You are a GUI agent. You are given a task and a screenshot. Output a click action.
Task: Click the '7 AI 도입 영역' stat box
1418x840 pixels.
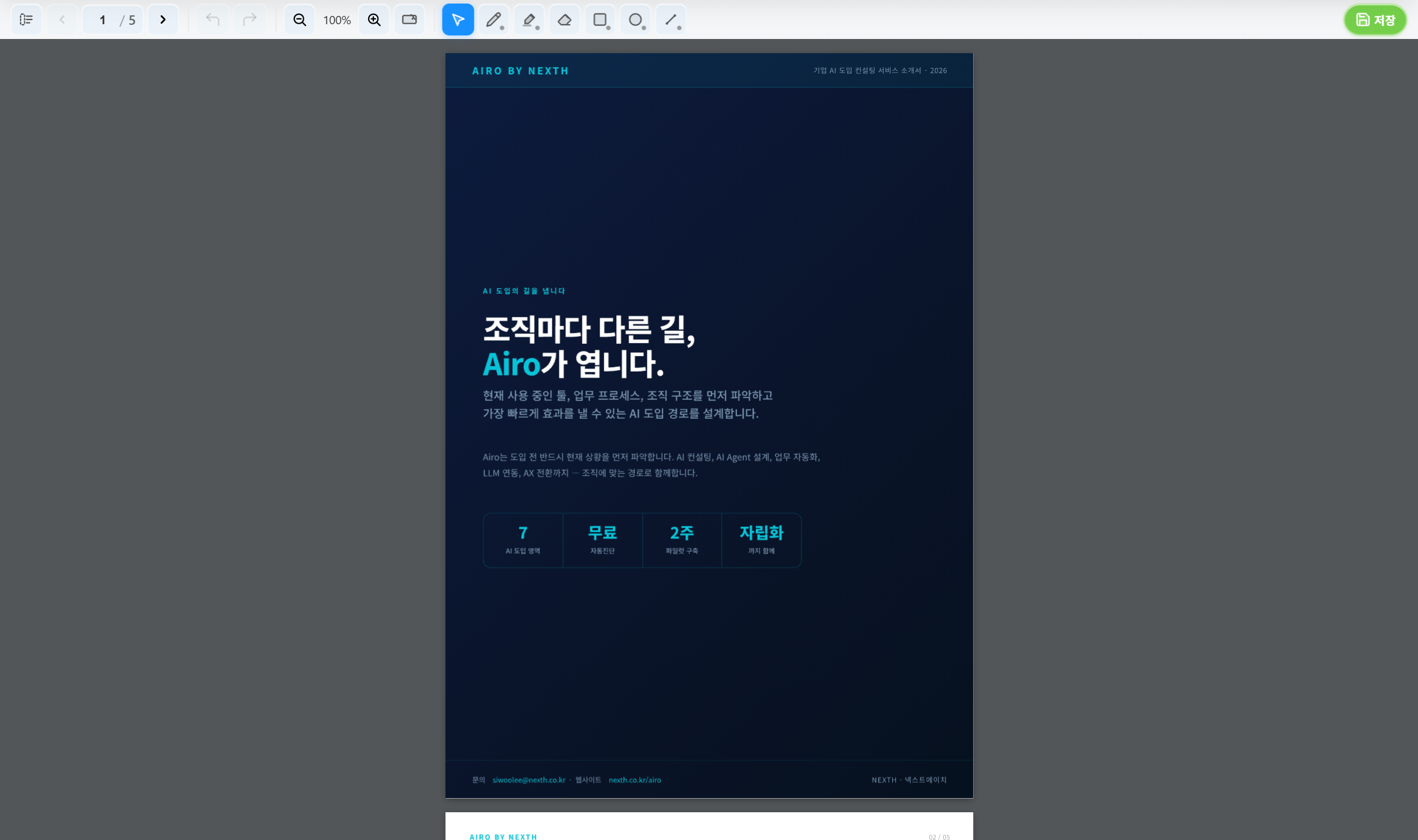tap(523, 540)
